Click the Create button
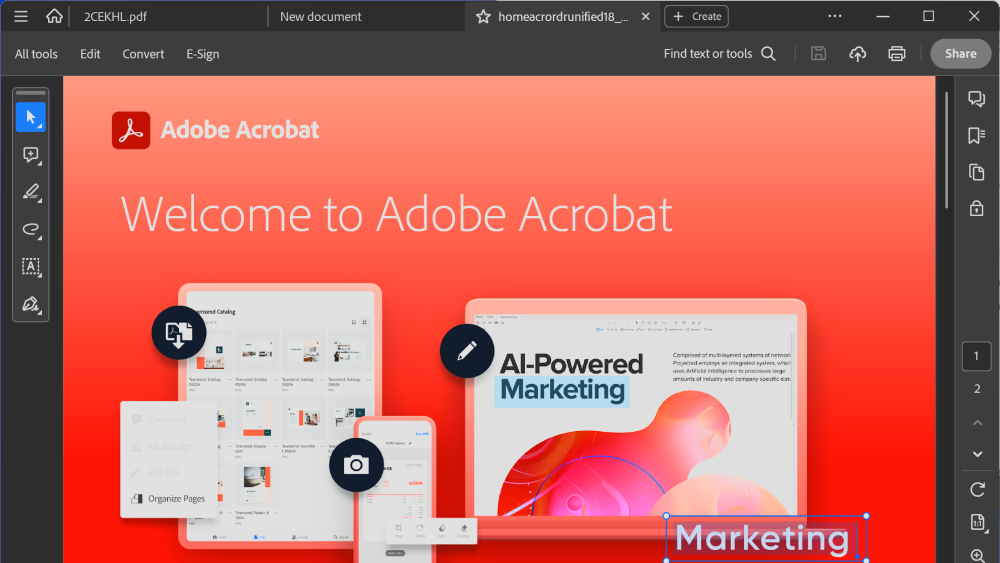The width and height of the screenshot is (1000, 563). pyautogui.click(x=696, y=17)
